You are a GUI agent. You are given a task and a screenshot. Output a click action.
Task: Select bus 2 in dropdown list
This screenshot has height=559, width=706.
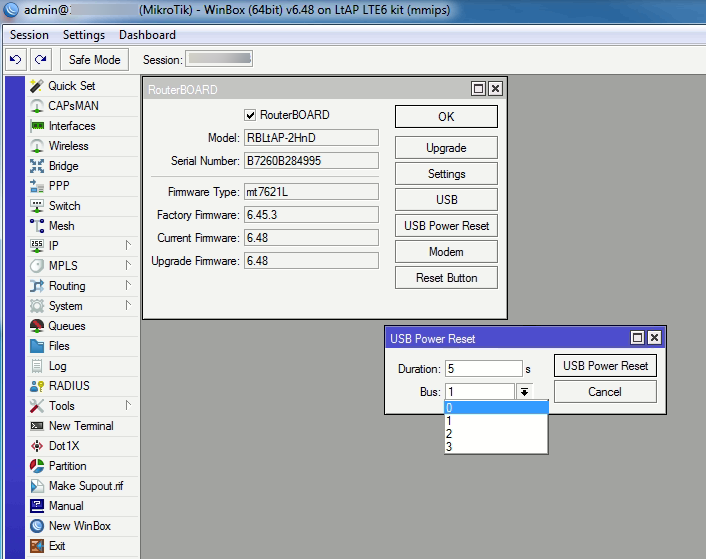(x=496, y=433)
